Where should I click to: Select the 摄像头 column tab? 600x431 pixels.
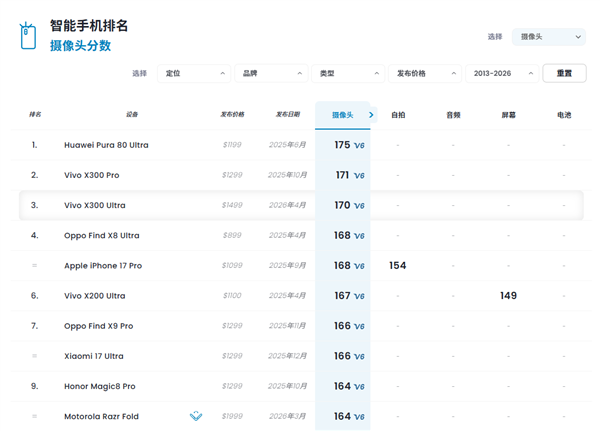coord(342,115)
